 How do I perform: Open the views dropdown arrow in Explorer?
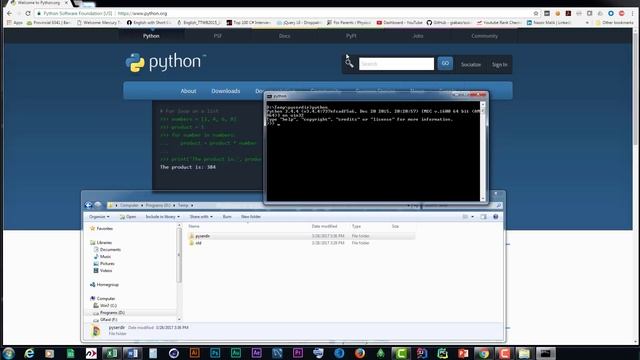[473, 217]
